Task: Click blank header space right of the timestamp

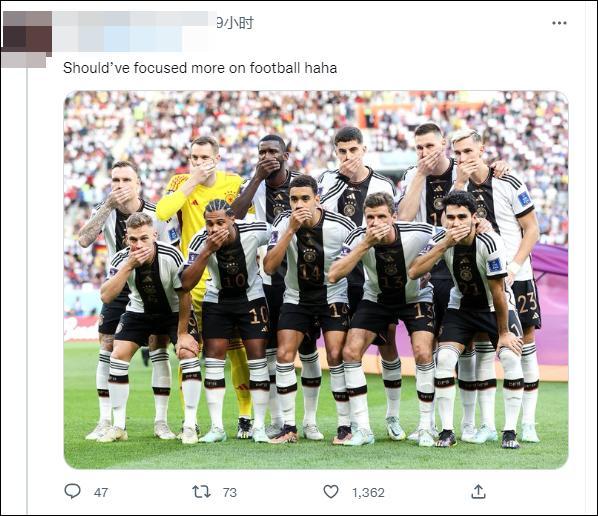Action: point(400,23)
